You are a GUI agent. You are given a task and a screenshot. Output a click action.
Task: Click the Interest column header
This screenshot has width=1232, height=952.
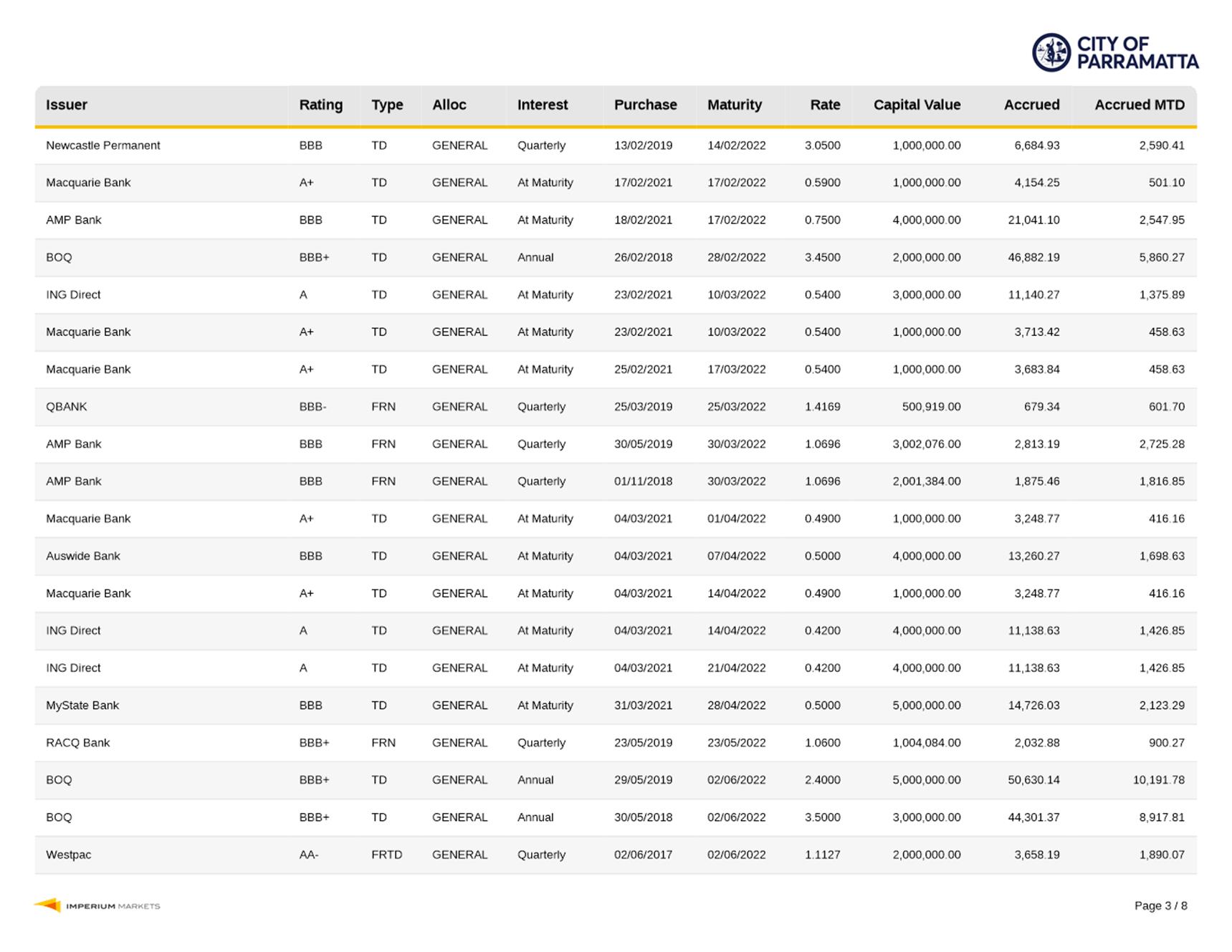pos(543,105)
